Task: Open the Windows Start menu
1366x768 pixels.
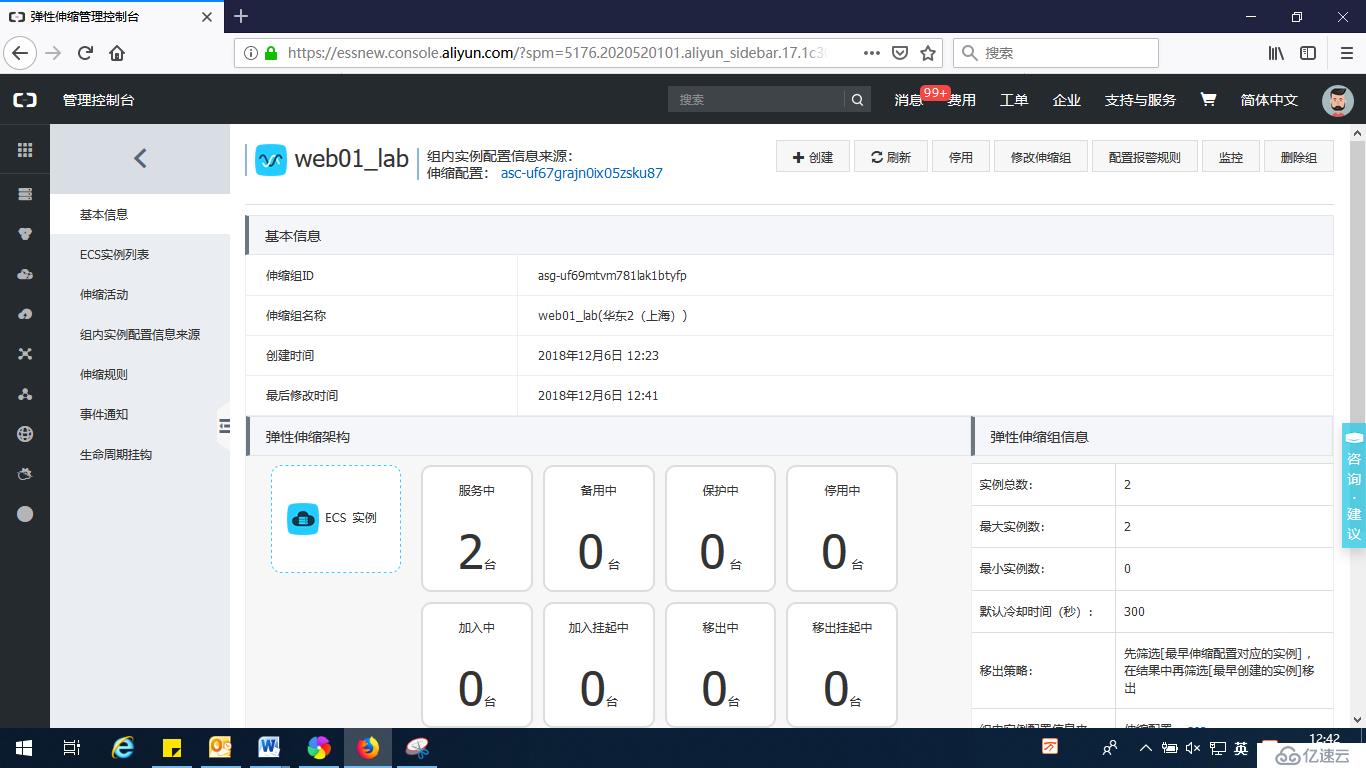Action: click(24, 747)
